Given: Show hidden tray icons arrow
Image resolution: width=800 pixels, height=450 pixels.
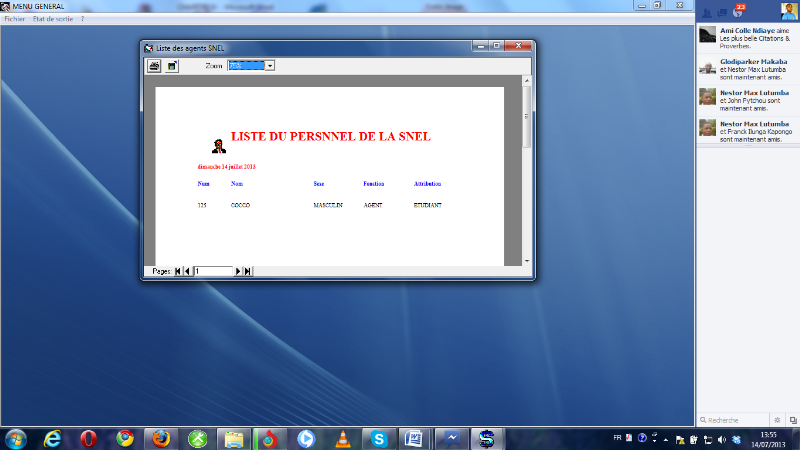Looking at the screenshot, I should coord(666,439).
